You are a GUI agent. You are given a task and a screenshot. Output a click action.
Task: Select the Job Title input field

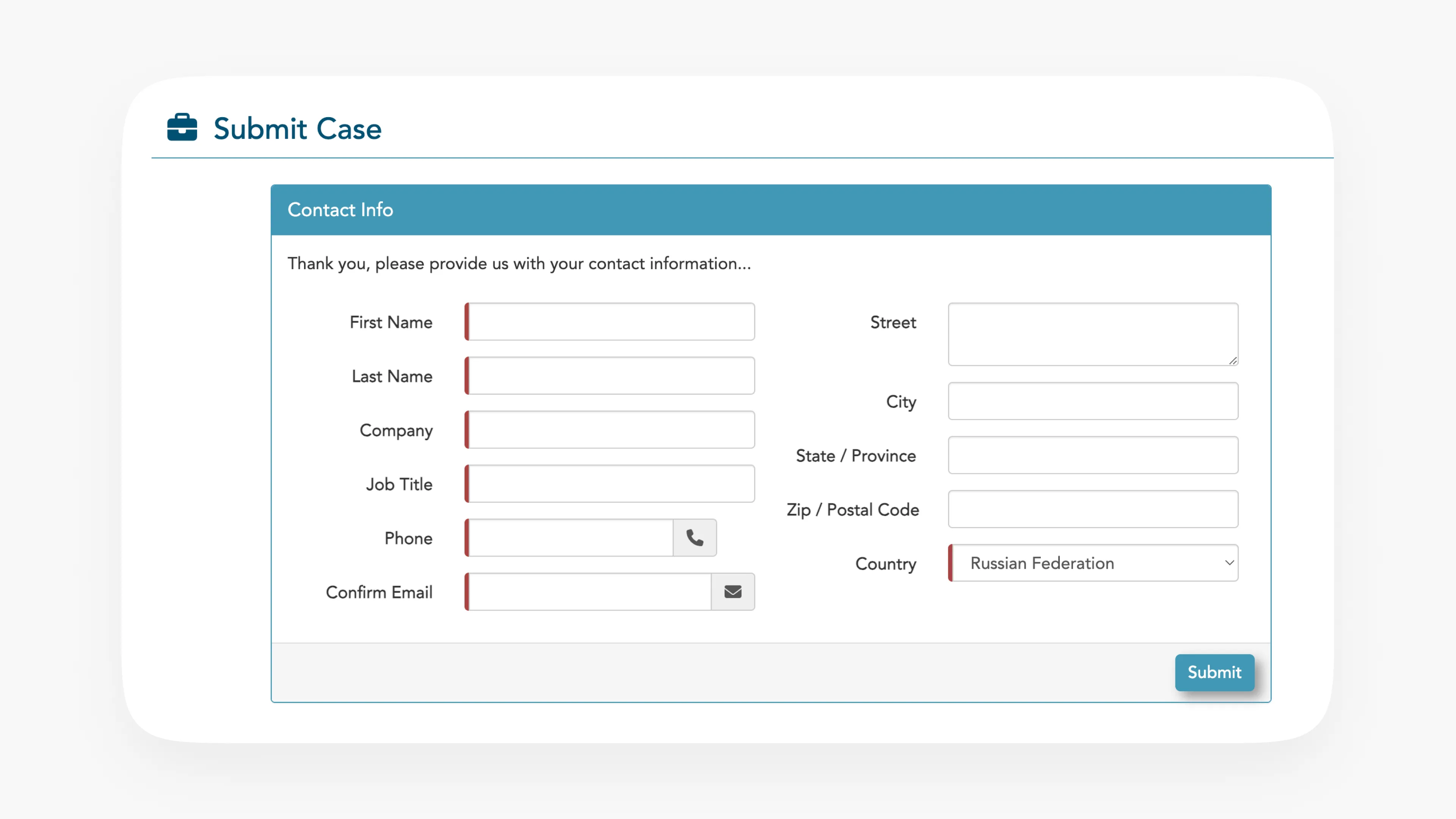point(609,484)
